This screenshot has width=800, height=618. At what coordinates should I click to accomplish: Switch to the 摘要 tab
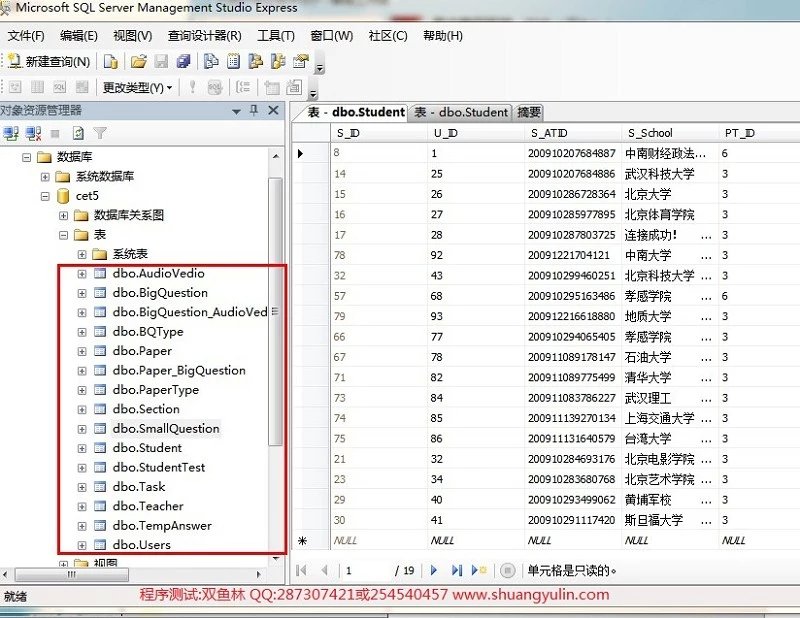[x=529, y=112]
